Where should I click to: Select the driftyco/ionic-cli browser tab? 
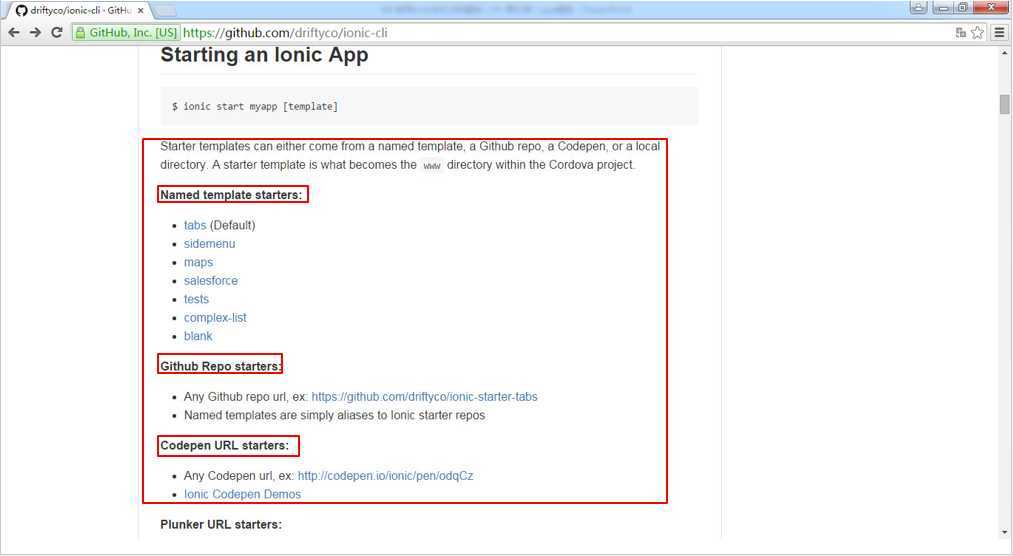79,10
